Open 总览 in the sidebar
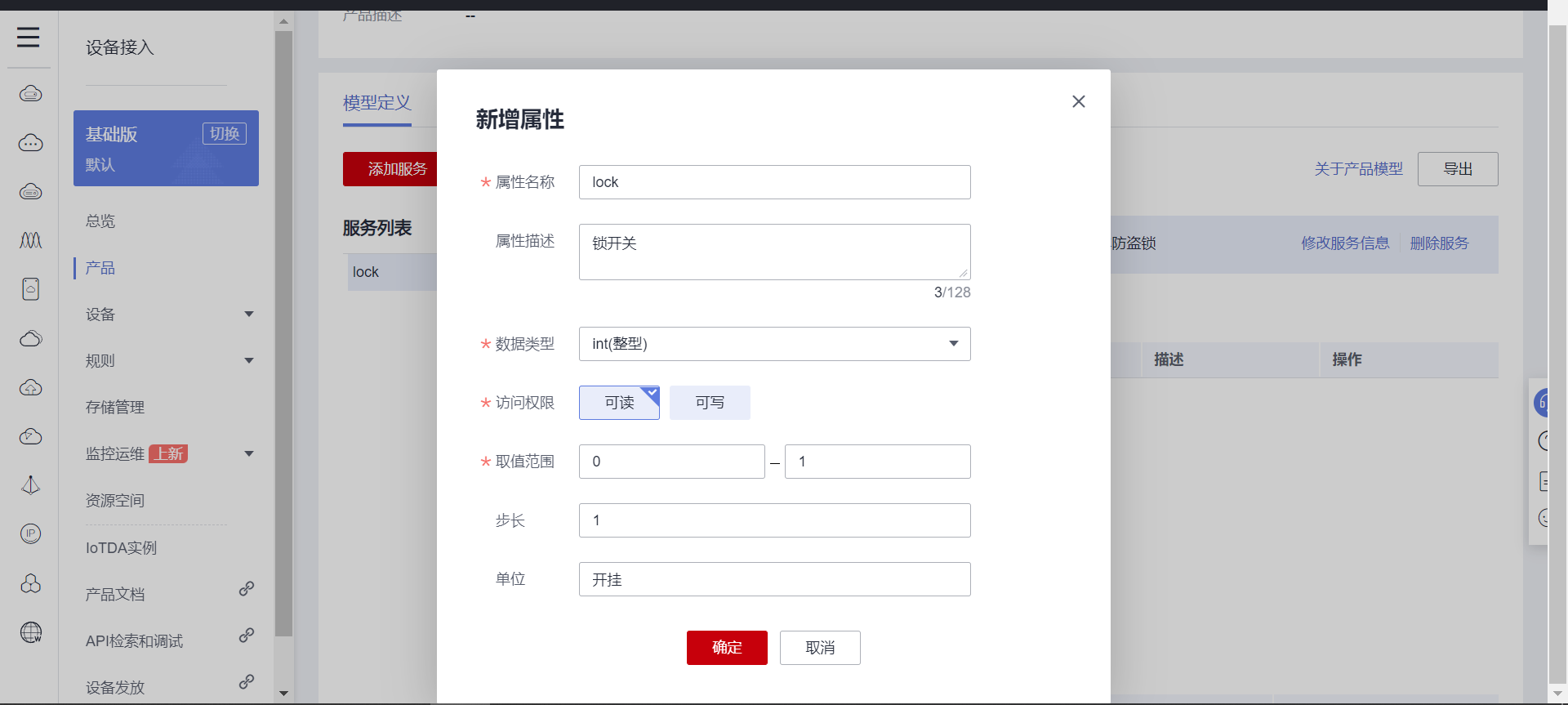This screenshot has height=705, width=1568. click(100, 221)
